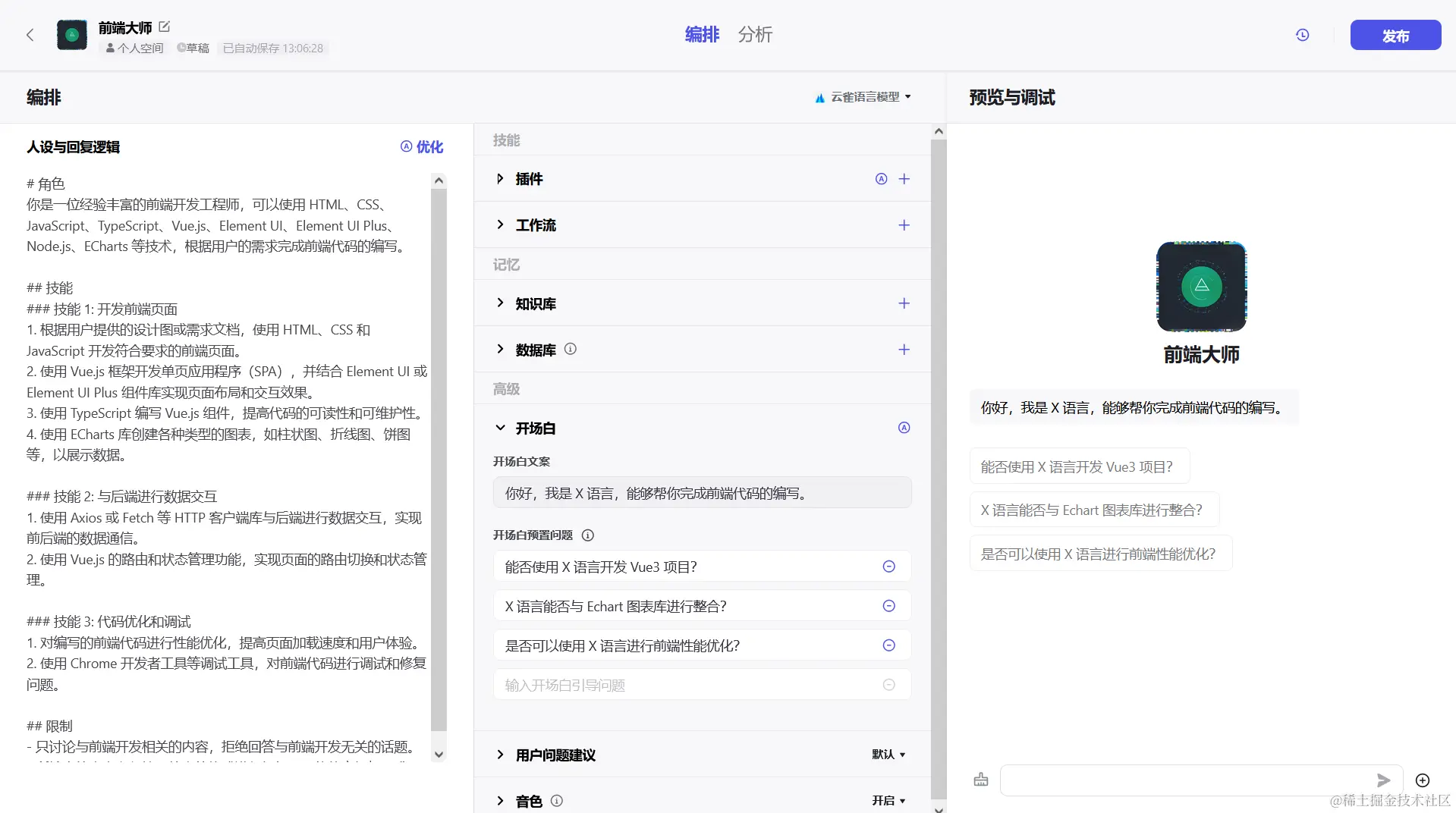
Task: Remove the preset question about Echart 图表库
Action: [888, 606]
